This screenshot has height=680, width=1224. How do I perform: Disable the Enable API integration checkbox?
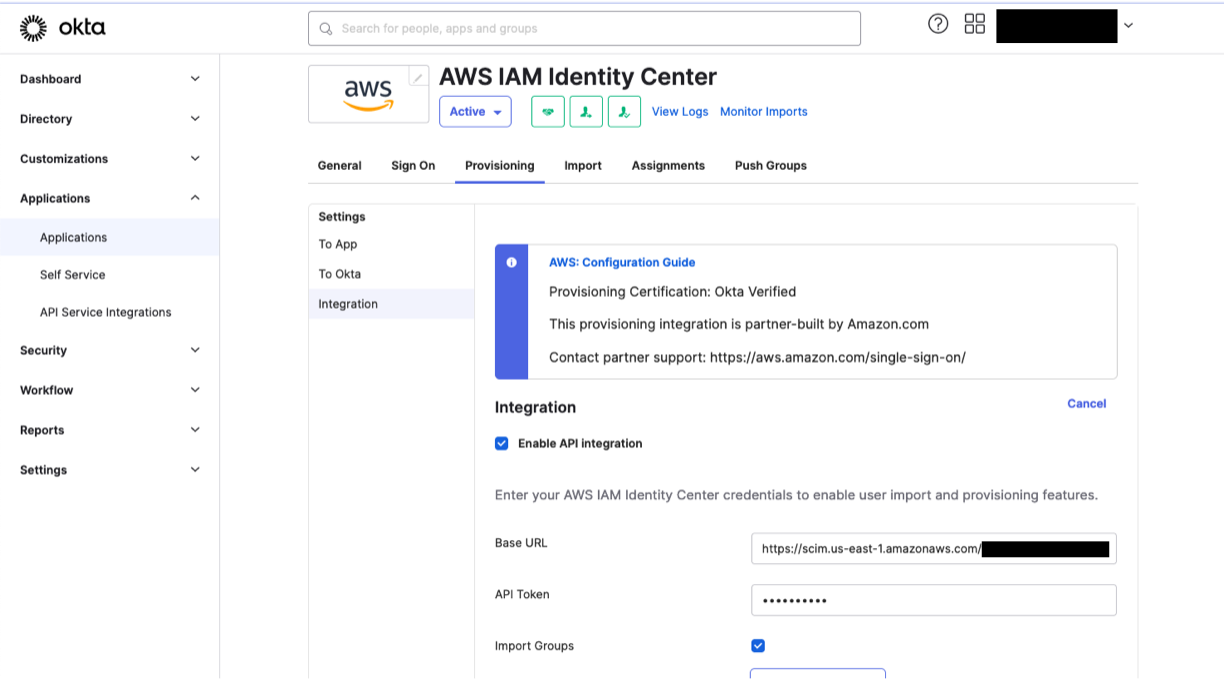(x=501, y=443)
